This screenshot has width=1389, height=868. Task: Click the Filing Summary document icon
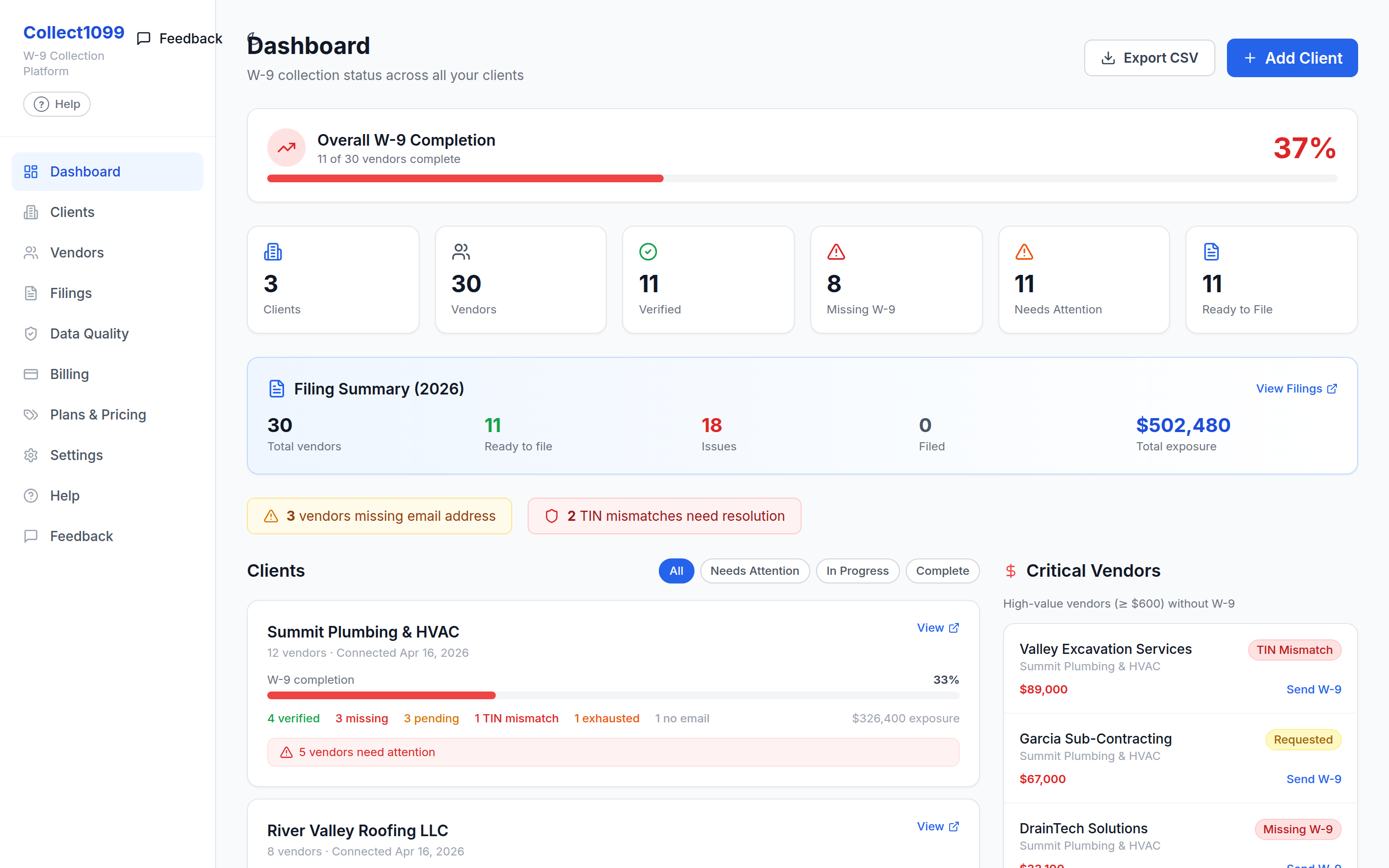[277, 389]
